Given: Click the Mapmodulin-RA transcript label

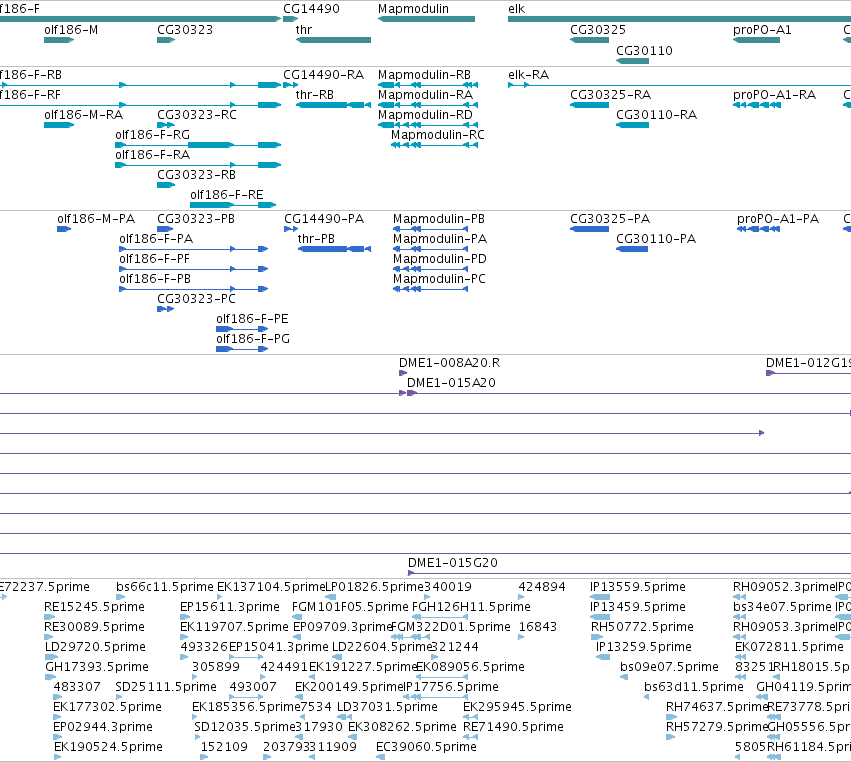Looking at the screenshot, I should pos(426,94).
